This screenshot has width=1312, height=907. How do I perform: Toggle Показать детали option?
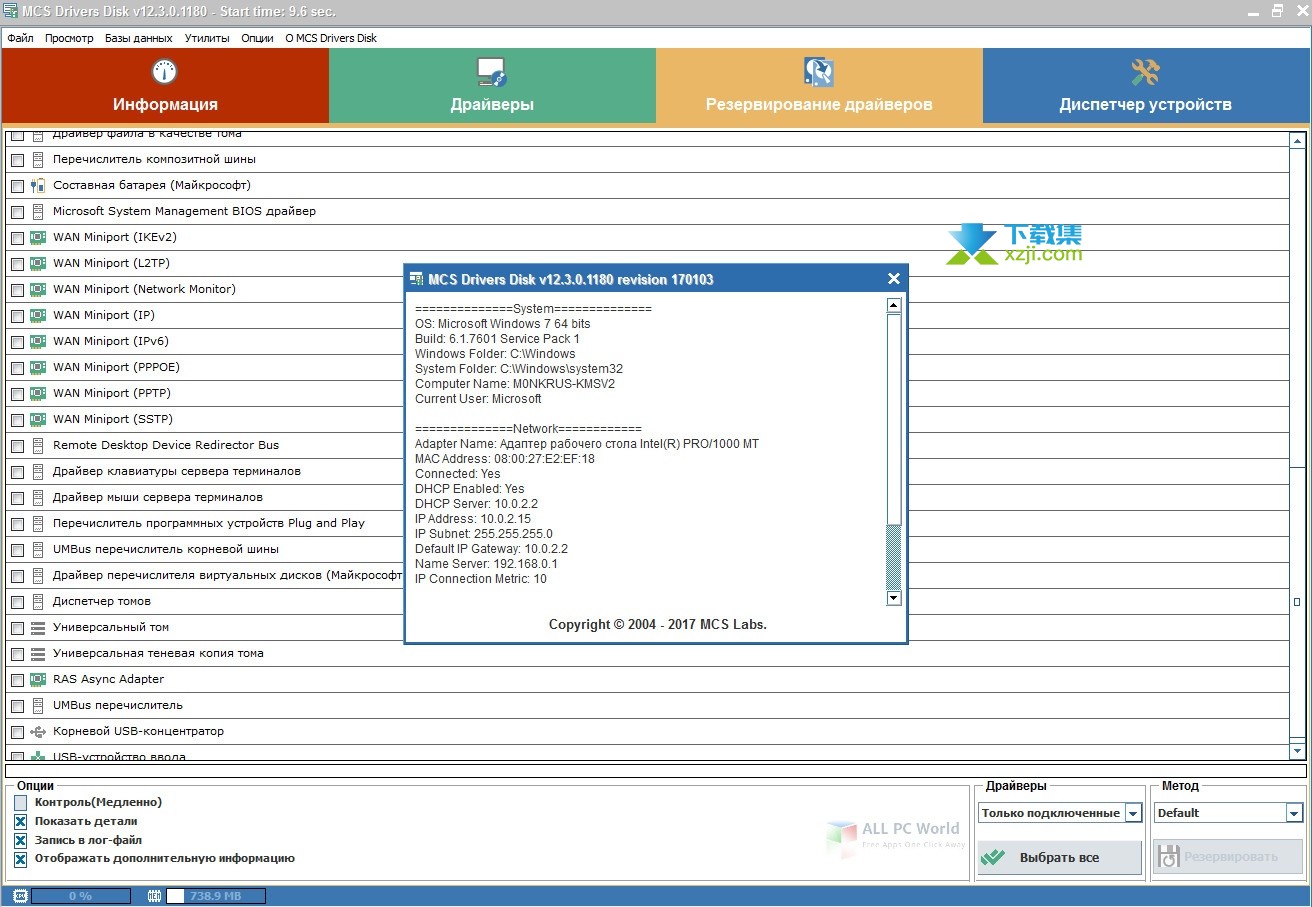[21, 821]
